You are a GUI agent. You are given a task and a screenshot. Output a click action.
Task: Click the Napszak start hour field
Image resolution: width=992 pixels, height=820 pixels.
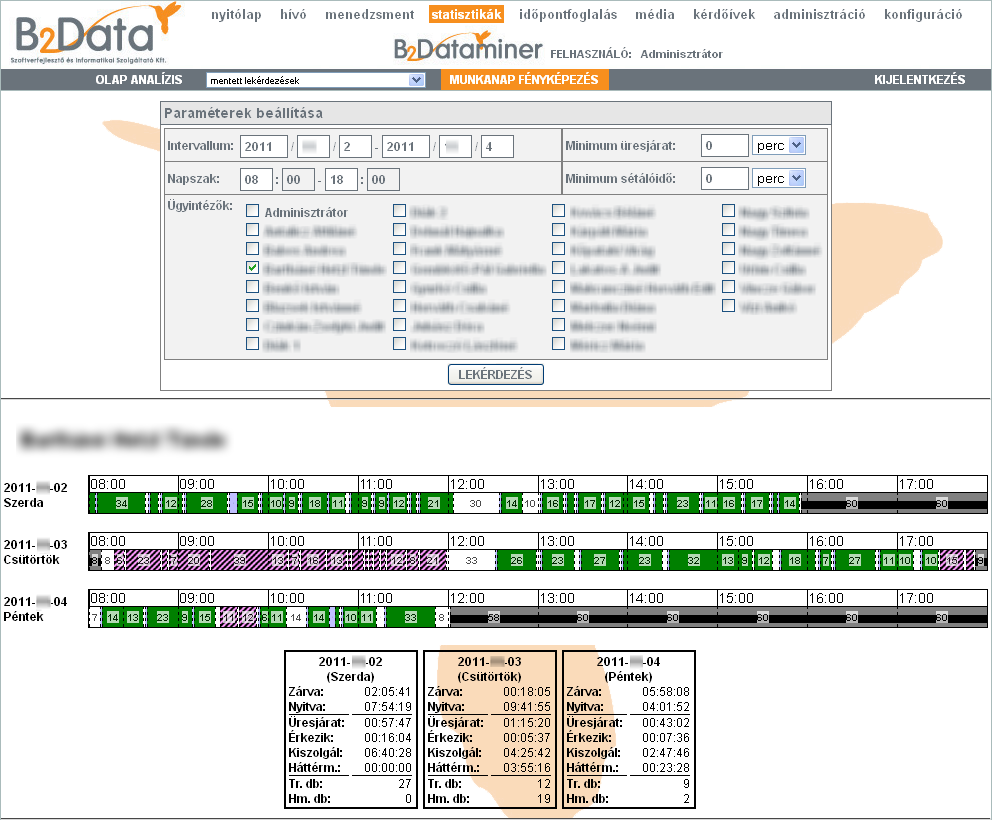click(x=256, y=179)
